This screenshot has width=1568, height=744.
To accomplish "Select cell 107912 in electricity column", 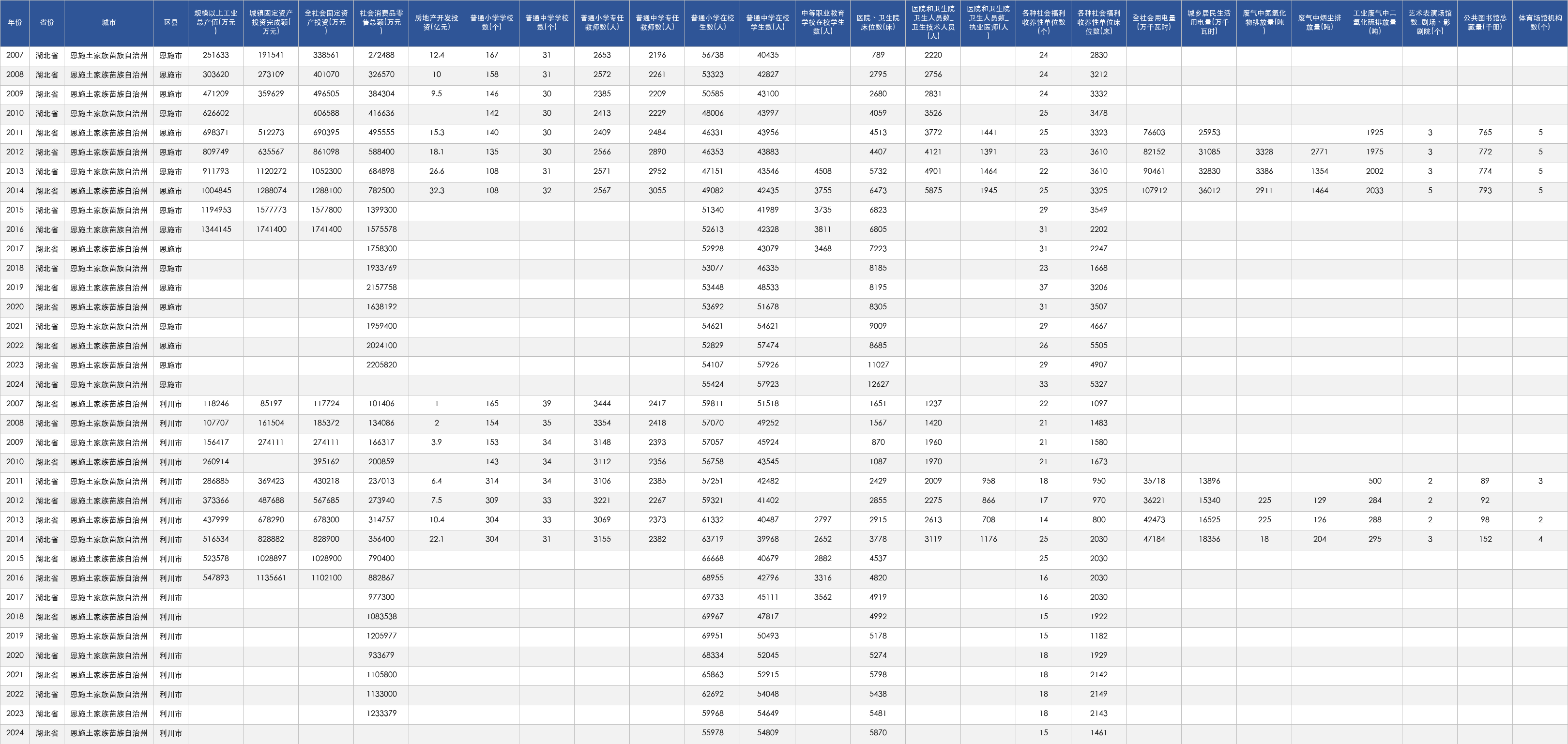I will point(1154,191).
